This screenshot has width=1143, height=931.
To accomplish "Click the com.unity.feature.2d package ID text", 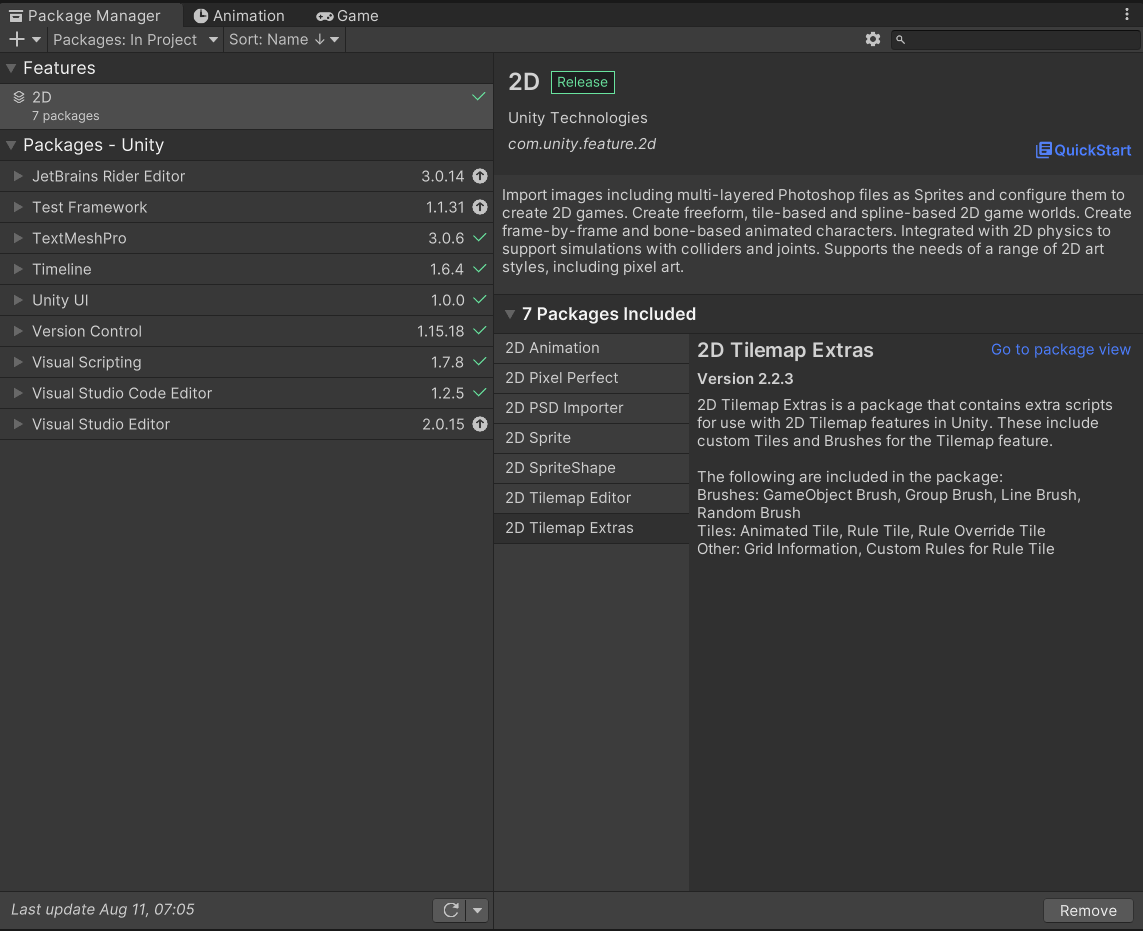I will pyautogui.click(x=582, y=144).
